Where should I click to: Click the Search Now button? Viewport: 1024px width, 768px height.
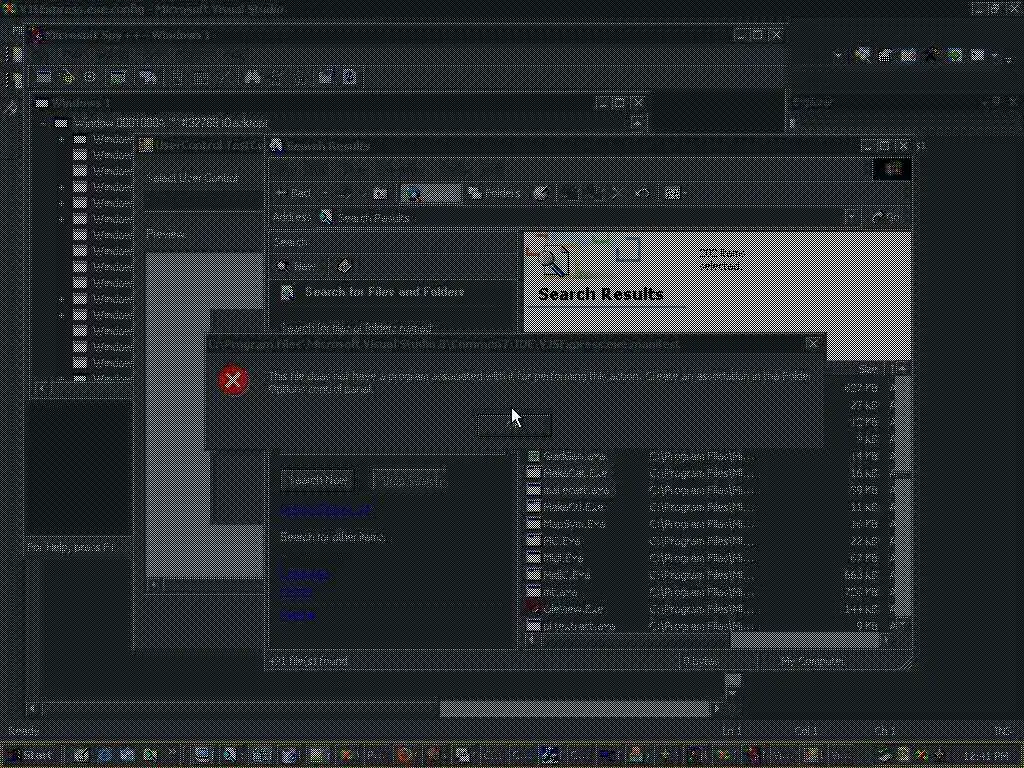click(318, 481)
